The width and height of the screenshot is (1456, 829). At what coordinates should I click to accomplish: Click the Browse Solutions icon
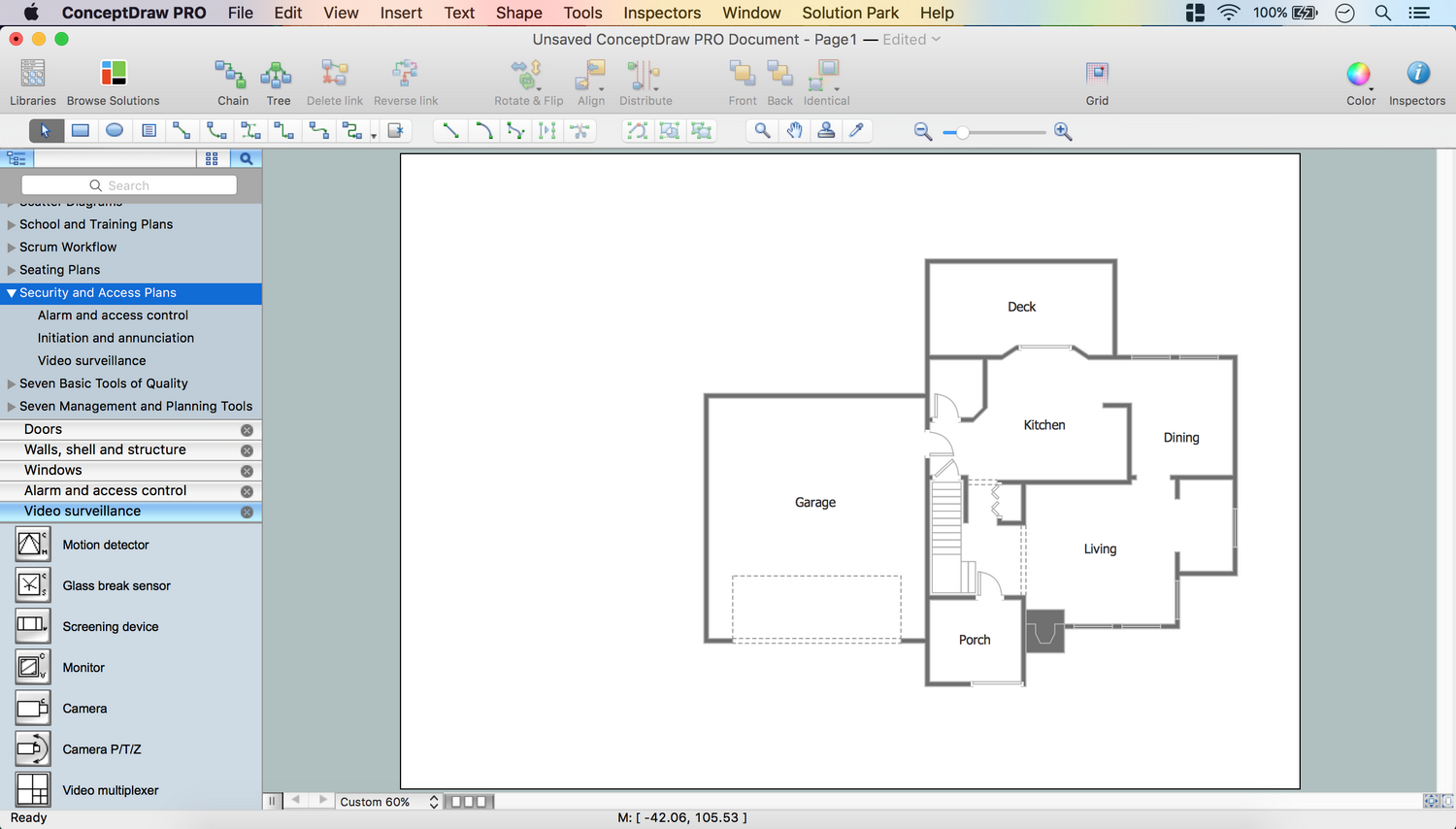point(113,75)
